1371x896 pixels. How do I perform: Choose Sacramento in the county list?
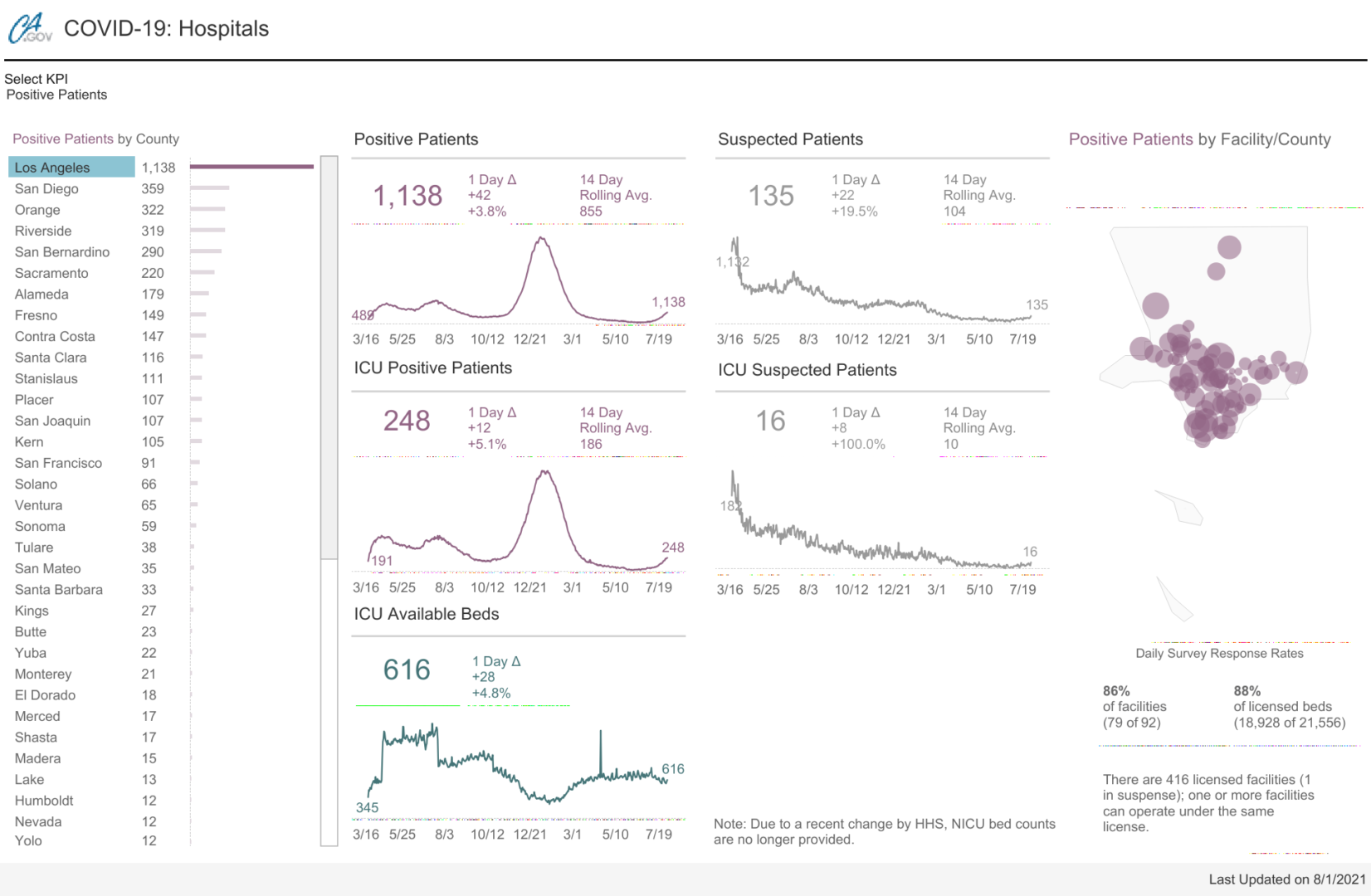coord(51,273)
